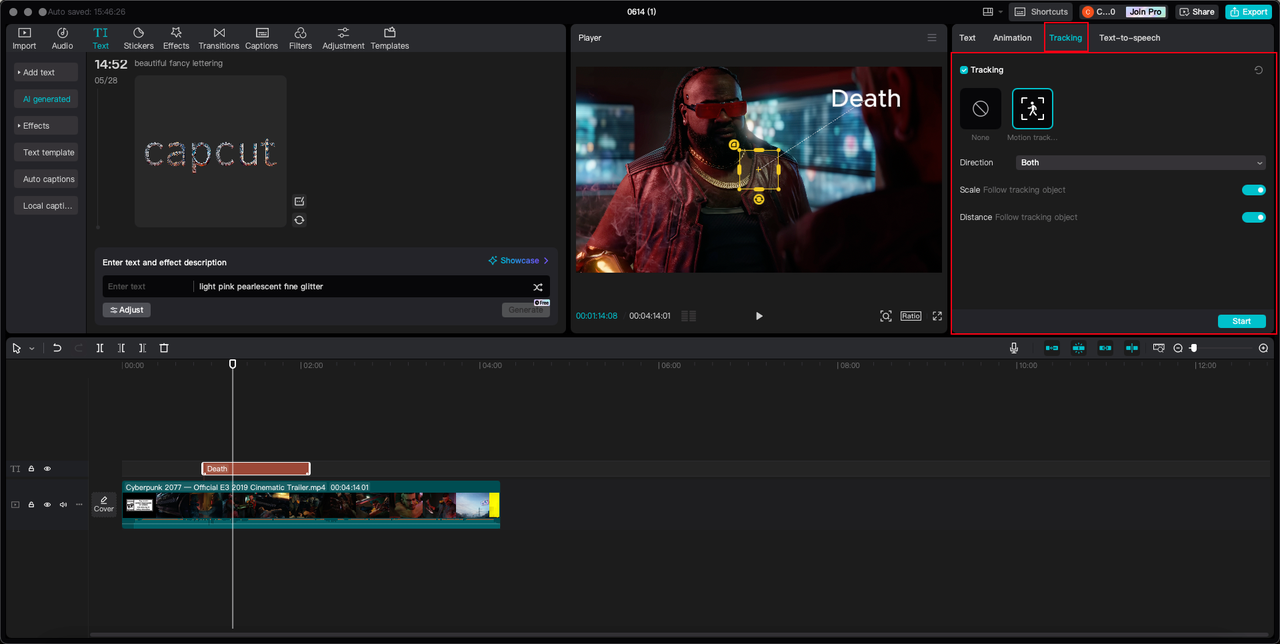
Task: Open the Transitions panel
Action: [x=218, y=38]
